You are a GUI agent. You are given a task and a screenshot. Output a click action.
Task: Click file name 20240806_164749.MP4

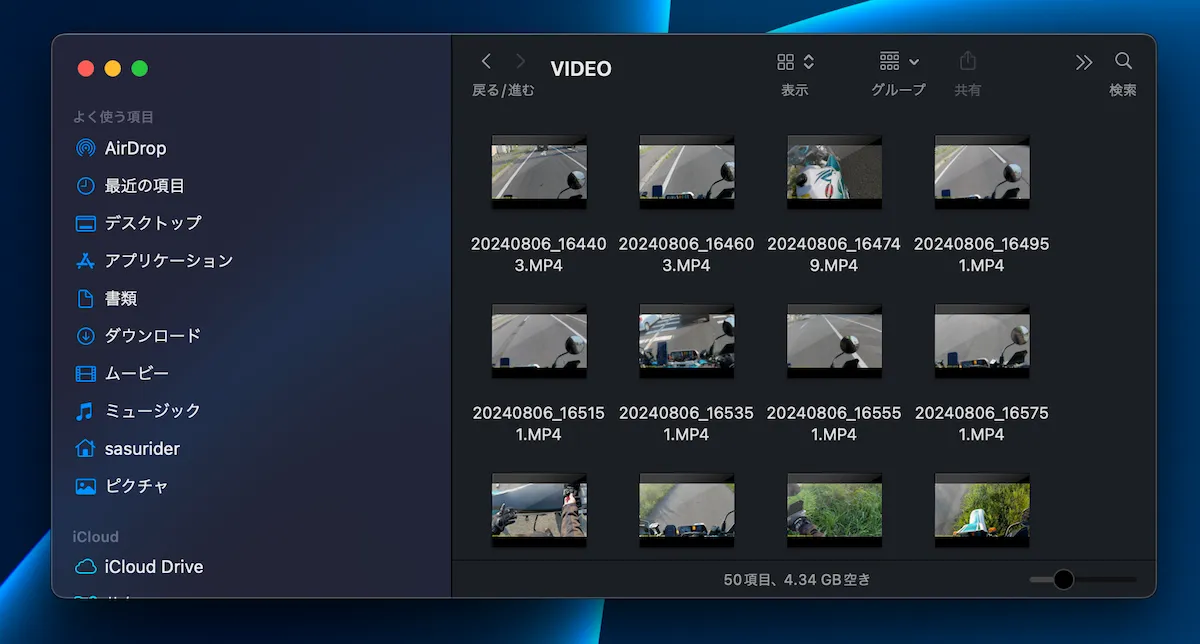point(834,254)
